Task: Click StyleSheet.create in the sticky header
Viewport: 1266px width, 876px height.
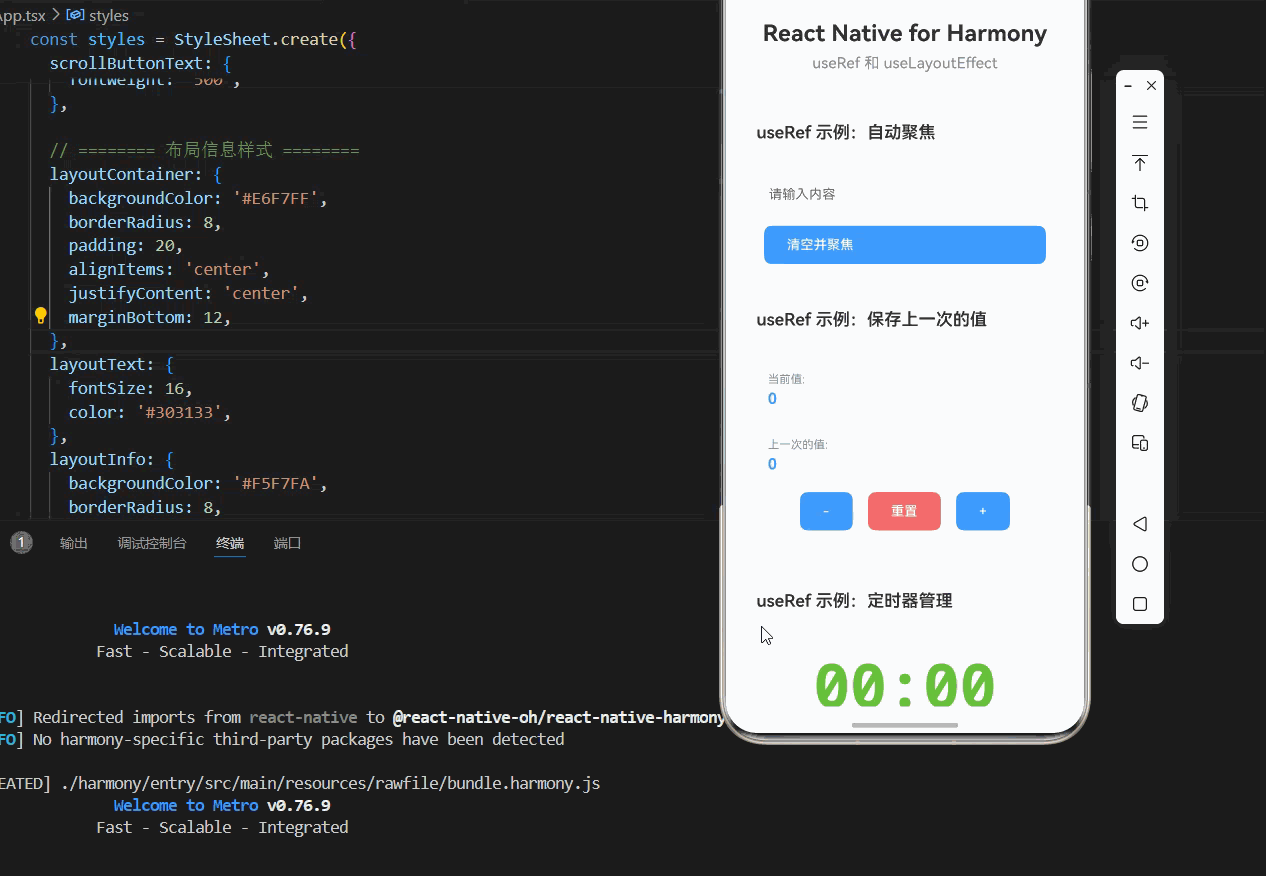Action: [256, 39]
